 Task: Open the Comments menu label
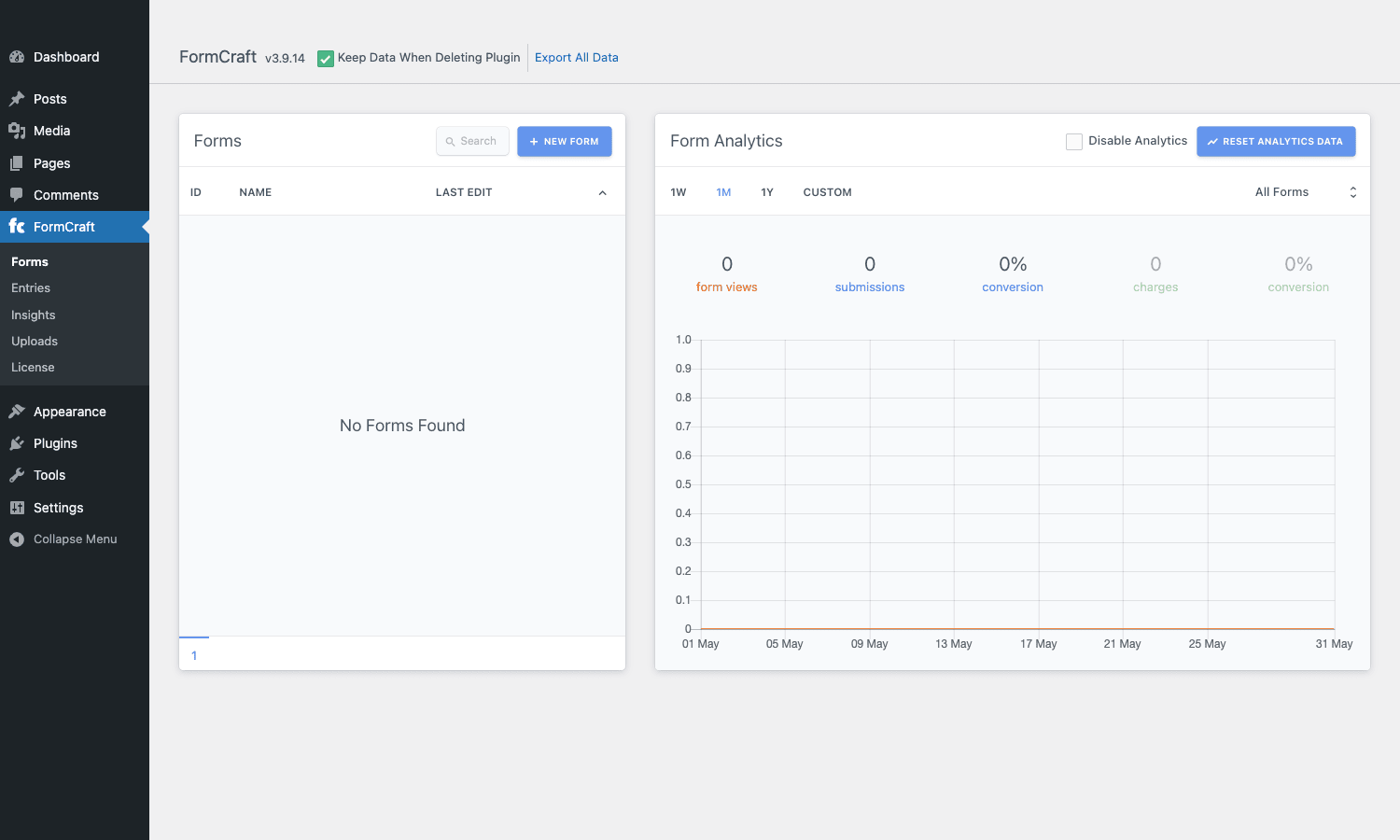[66, 195]
